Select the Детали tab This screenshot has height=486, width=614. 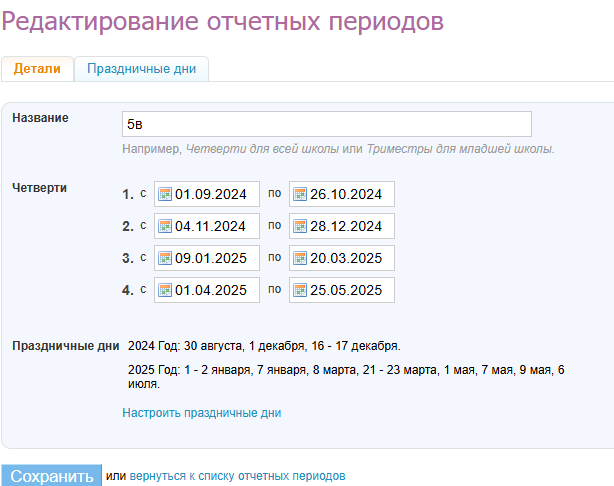pyautogui.click(x=37, y=69)
